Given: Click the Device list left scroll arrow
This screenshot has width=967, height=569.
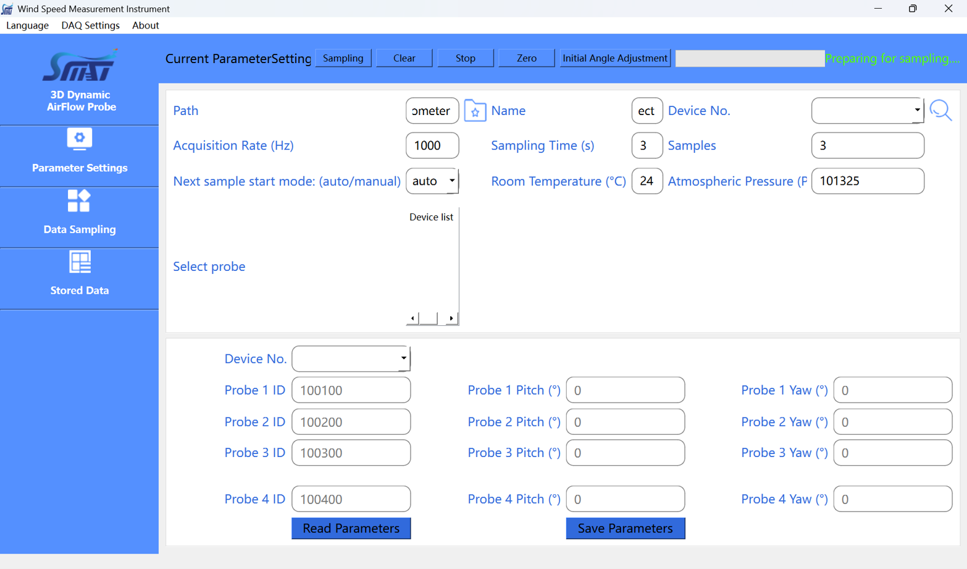Looking at the screenshot, I should (x=413, y=318).
